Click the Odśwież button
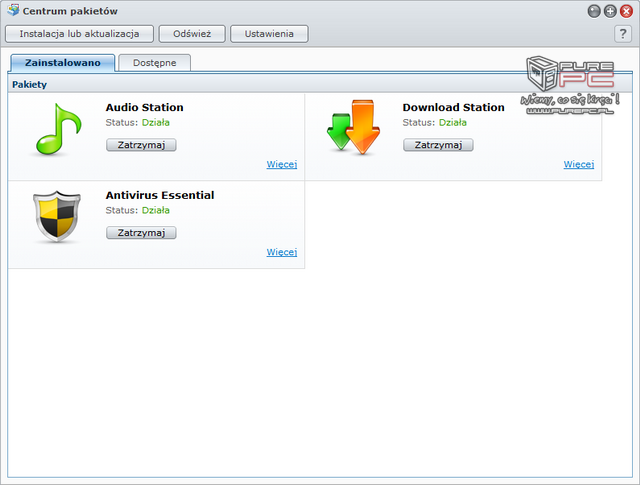Screen dimensions: 640x485 [x=192, y=34]
